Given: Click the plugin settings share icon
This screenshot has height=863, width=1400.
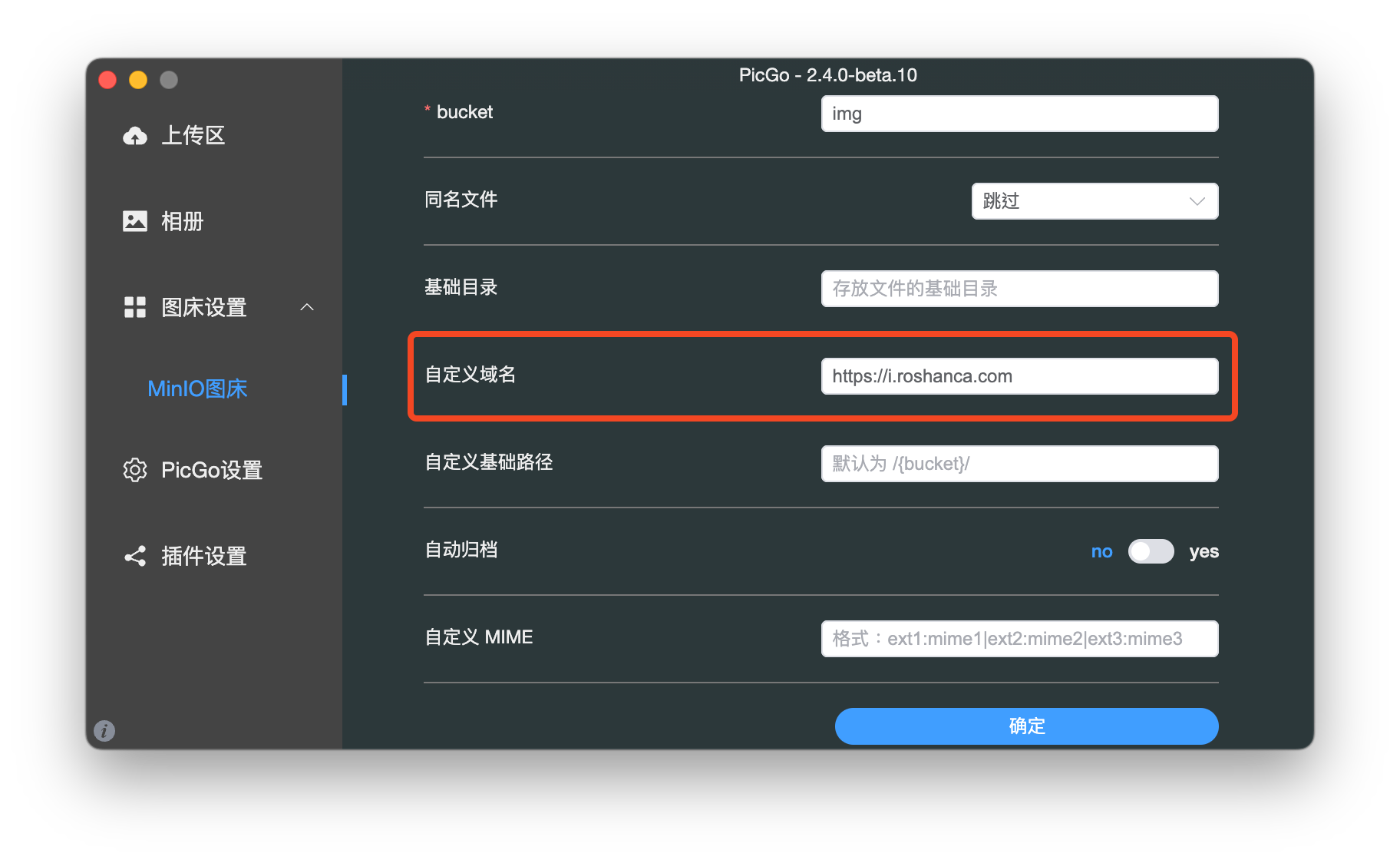Looking at the screenshot, I should pos(135,556).
